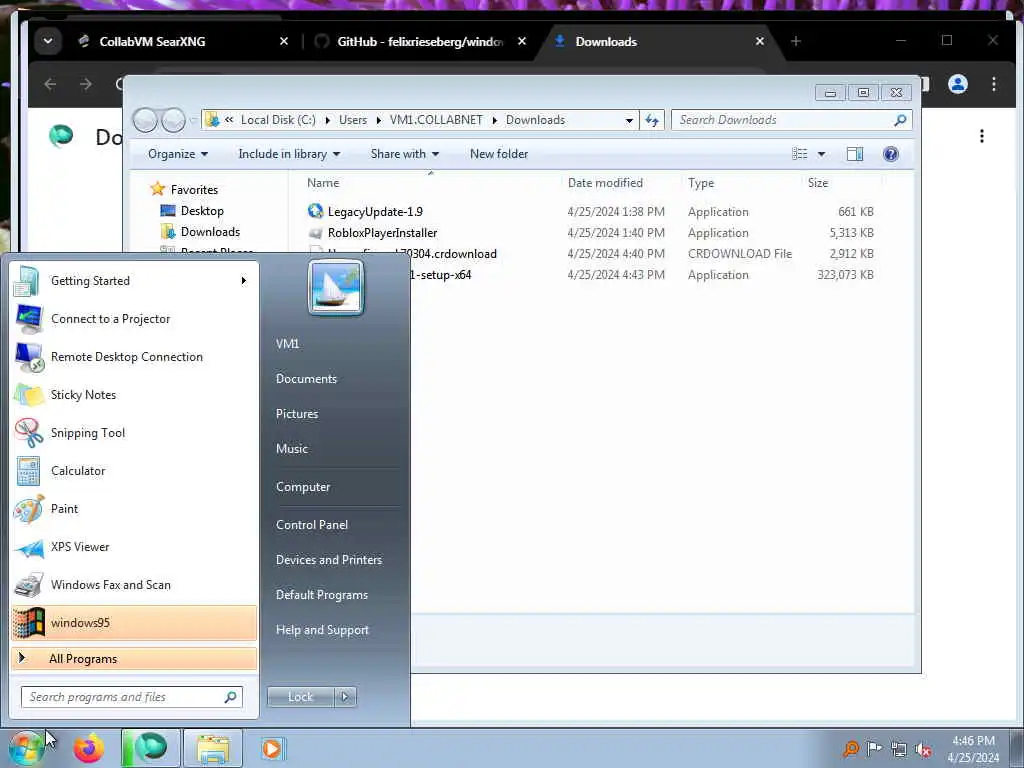
Task: Open Pictures from Start menu
Action: (x=297, y=414)
